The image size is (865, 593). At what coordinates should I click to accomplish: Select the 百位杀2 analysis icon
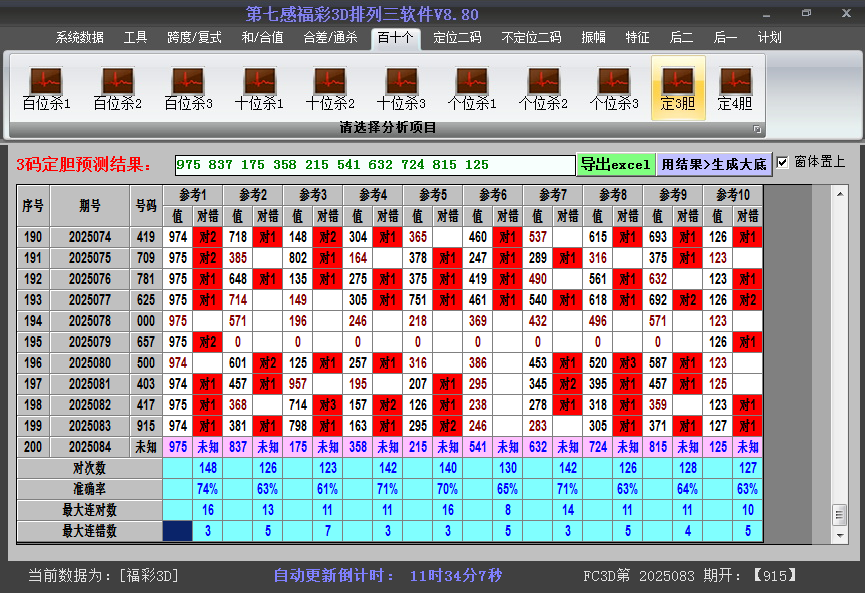click(x=118, y=88)
